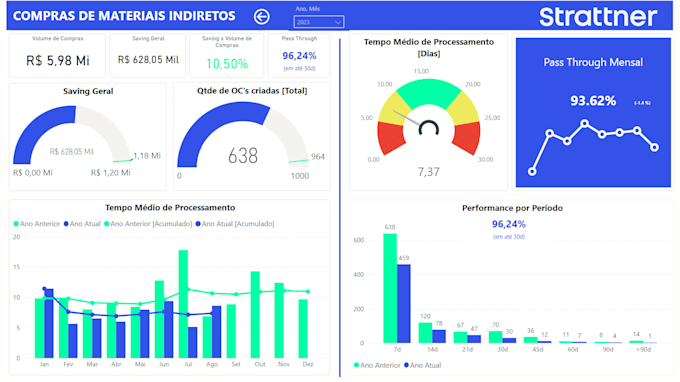Click the last point of Pass Through line
Screen dimensions: 680x382
654,147
